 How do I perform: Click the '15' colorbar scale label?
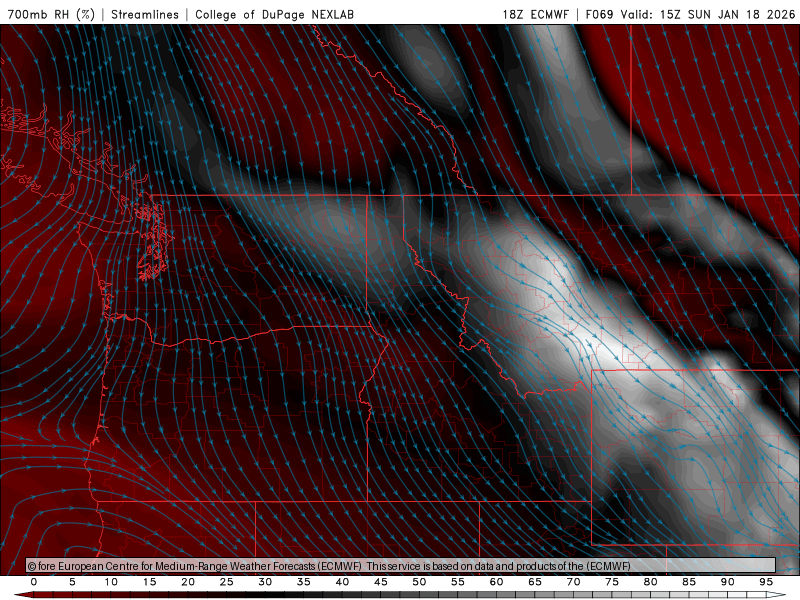point(149,582)
